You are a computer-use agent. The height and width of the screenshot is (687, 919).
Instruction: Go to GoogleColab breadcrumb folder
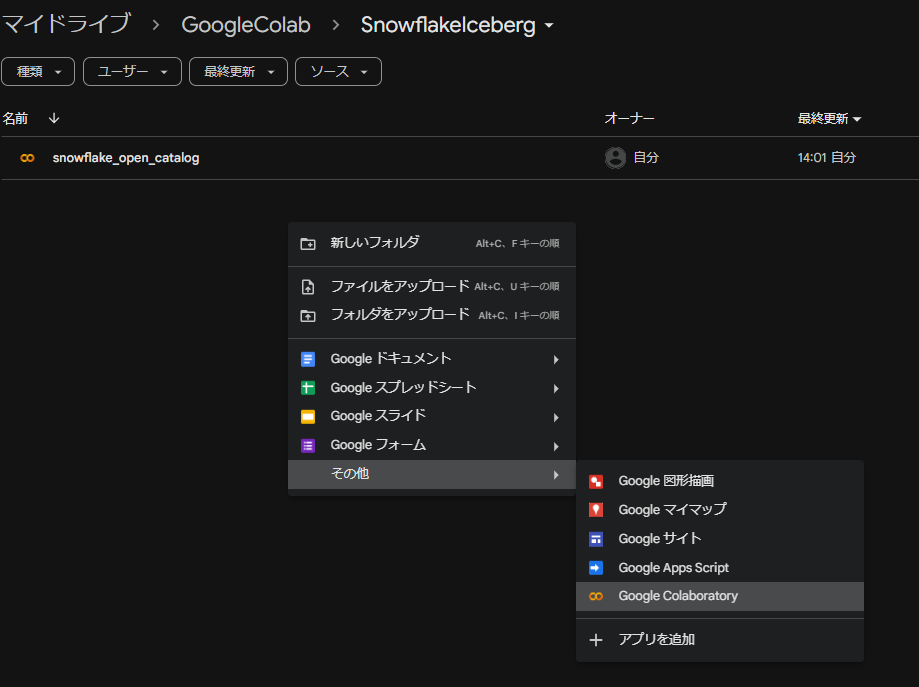pyautogui.click(x=246, y=25)
